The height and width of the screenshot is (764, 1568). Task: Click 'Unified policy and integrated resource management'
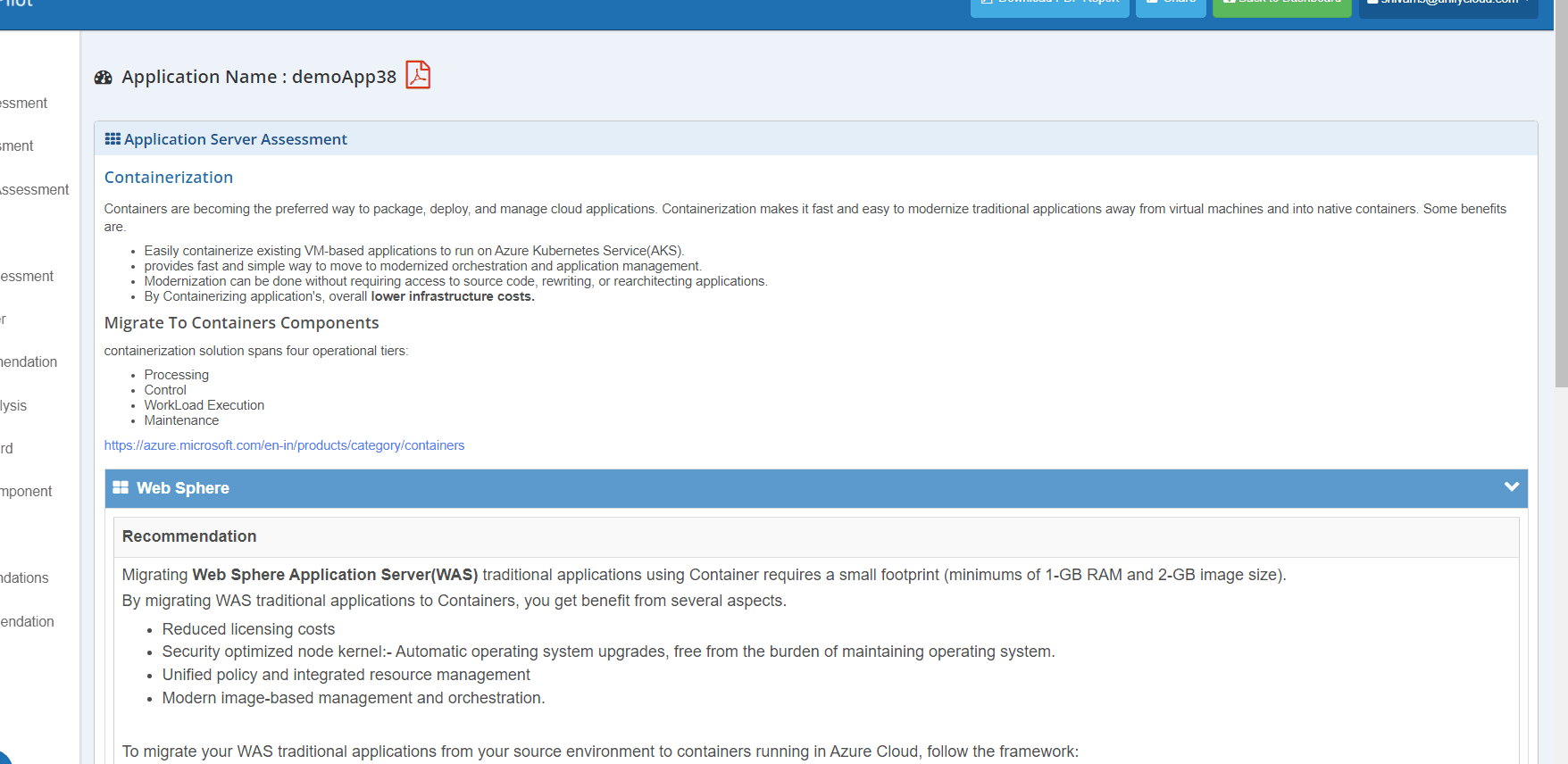[x=346, y=675]
